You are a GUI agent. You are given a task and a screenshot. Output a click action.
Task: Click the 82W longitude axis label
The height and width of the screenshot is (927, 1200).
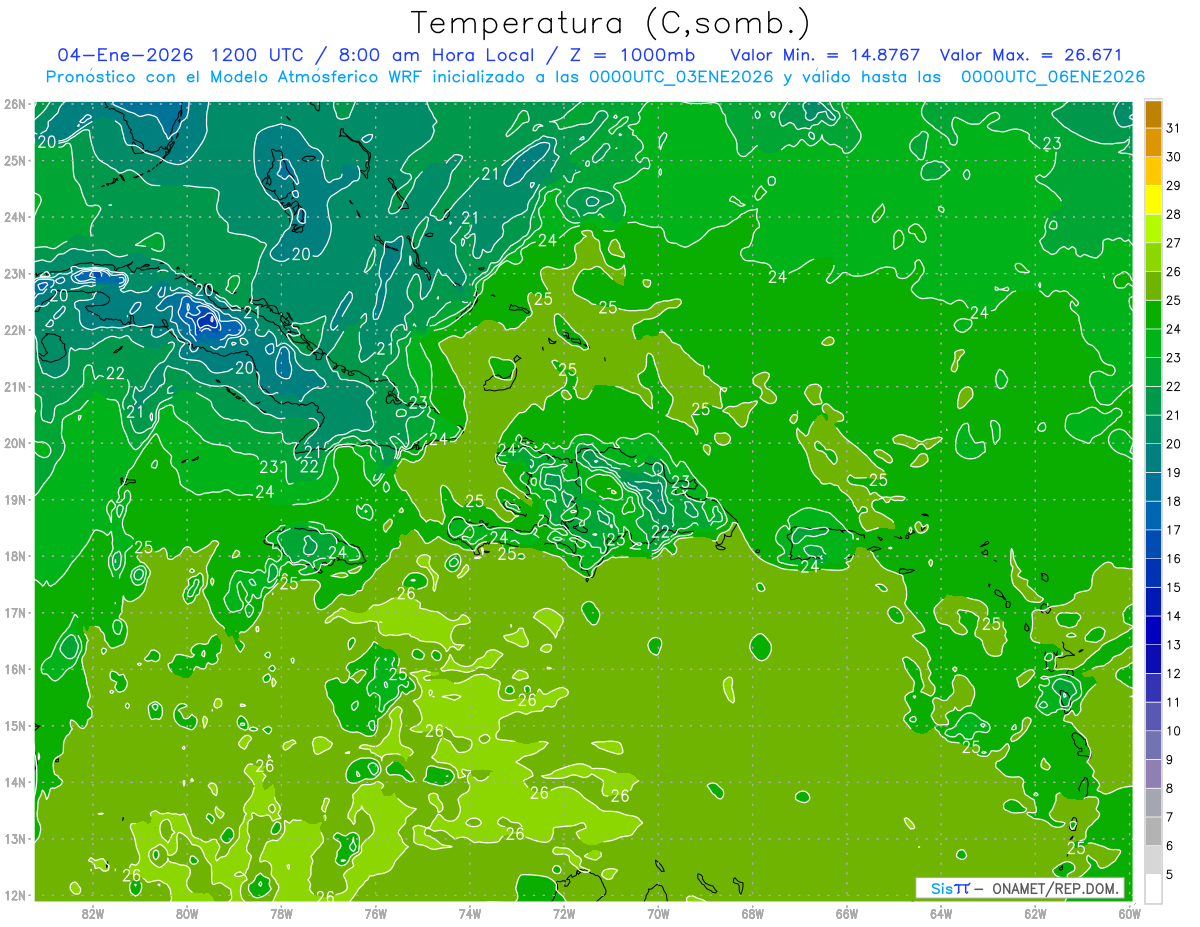93,912
